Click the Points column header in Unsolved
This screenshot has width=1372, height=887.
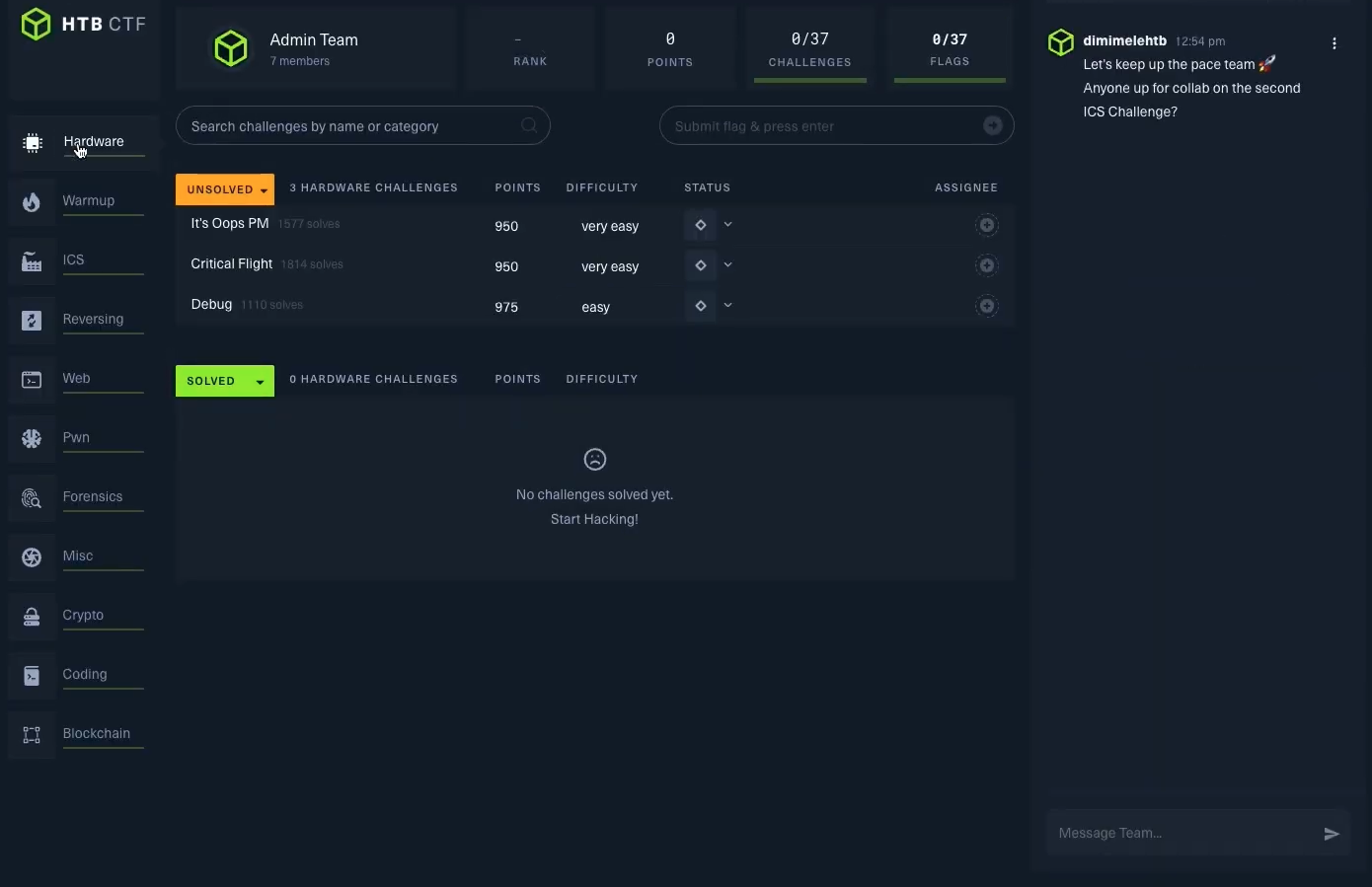click(518, 187)
